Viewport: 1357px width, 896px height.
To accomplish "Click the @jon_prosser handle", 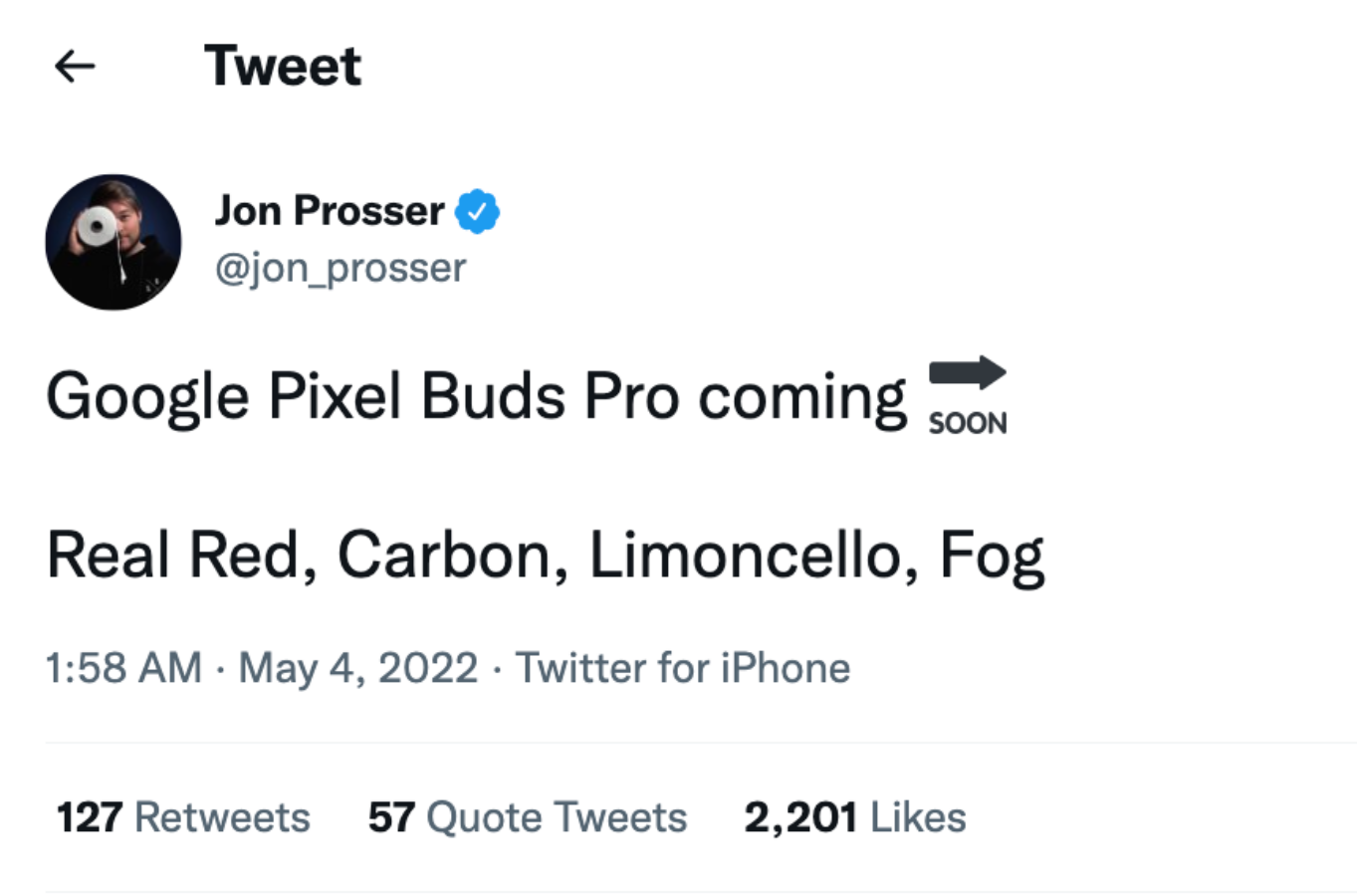I will tap(340, 267).
